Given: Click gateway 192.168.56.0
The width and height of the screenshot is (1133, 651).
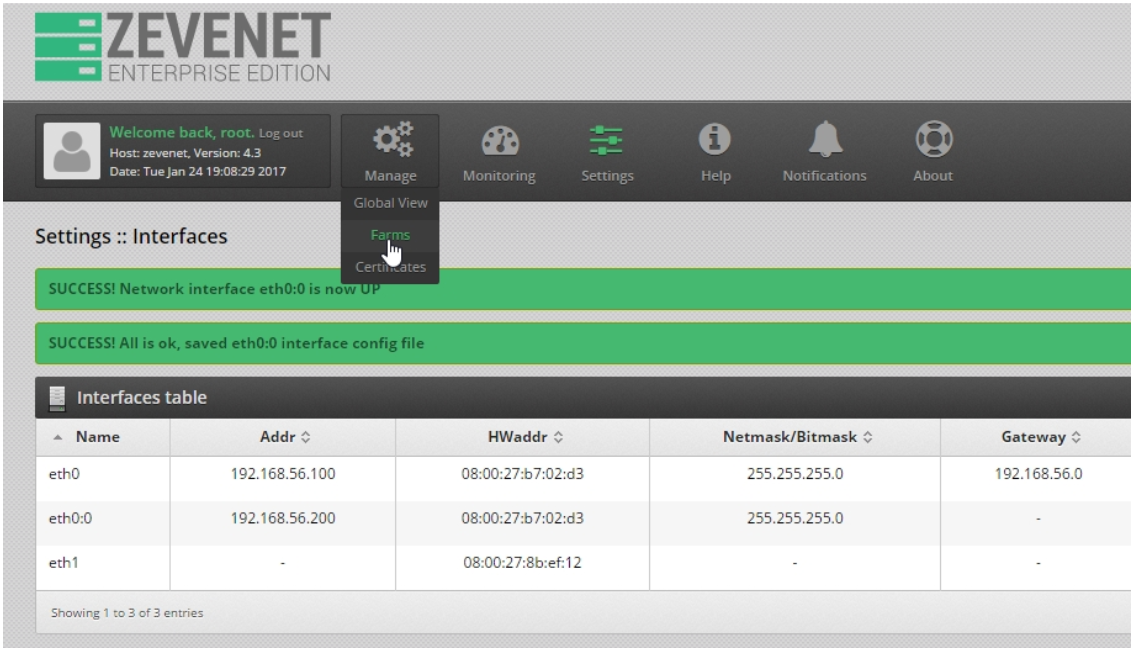Looking at the screenshot, I should pos(1038,474).
